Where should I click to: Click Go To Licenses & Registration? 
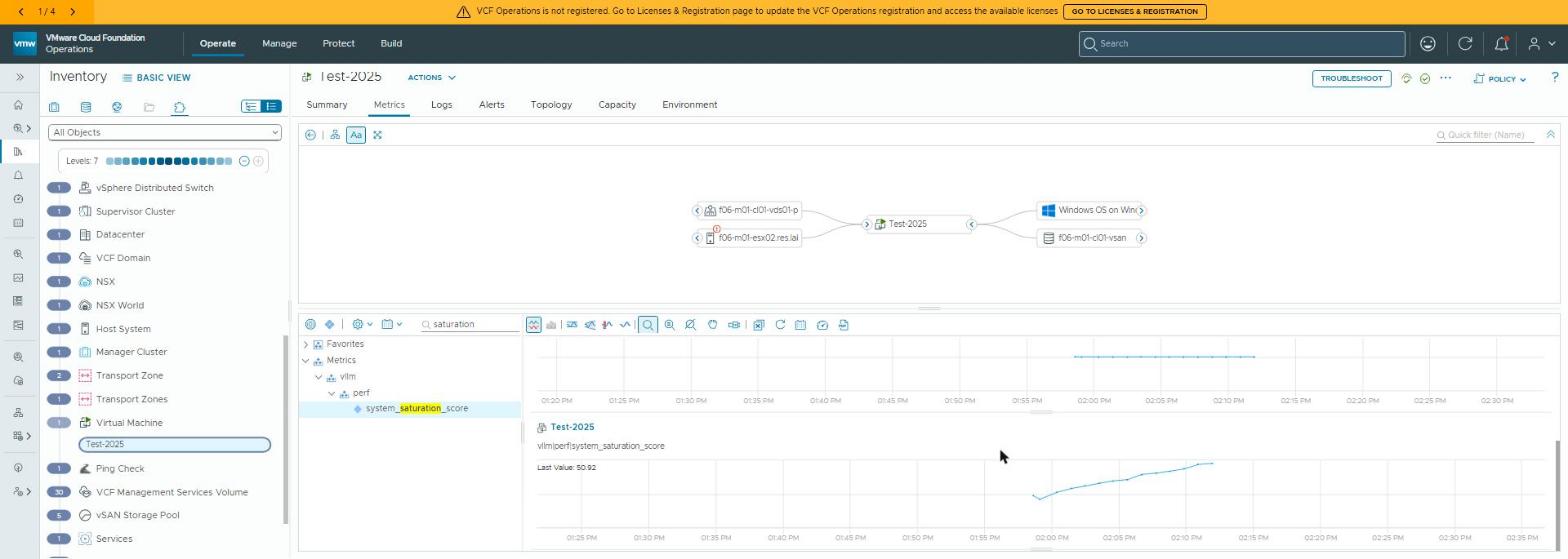click(1134, 12)
